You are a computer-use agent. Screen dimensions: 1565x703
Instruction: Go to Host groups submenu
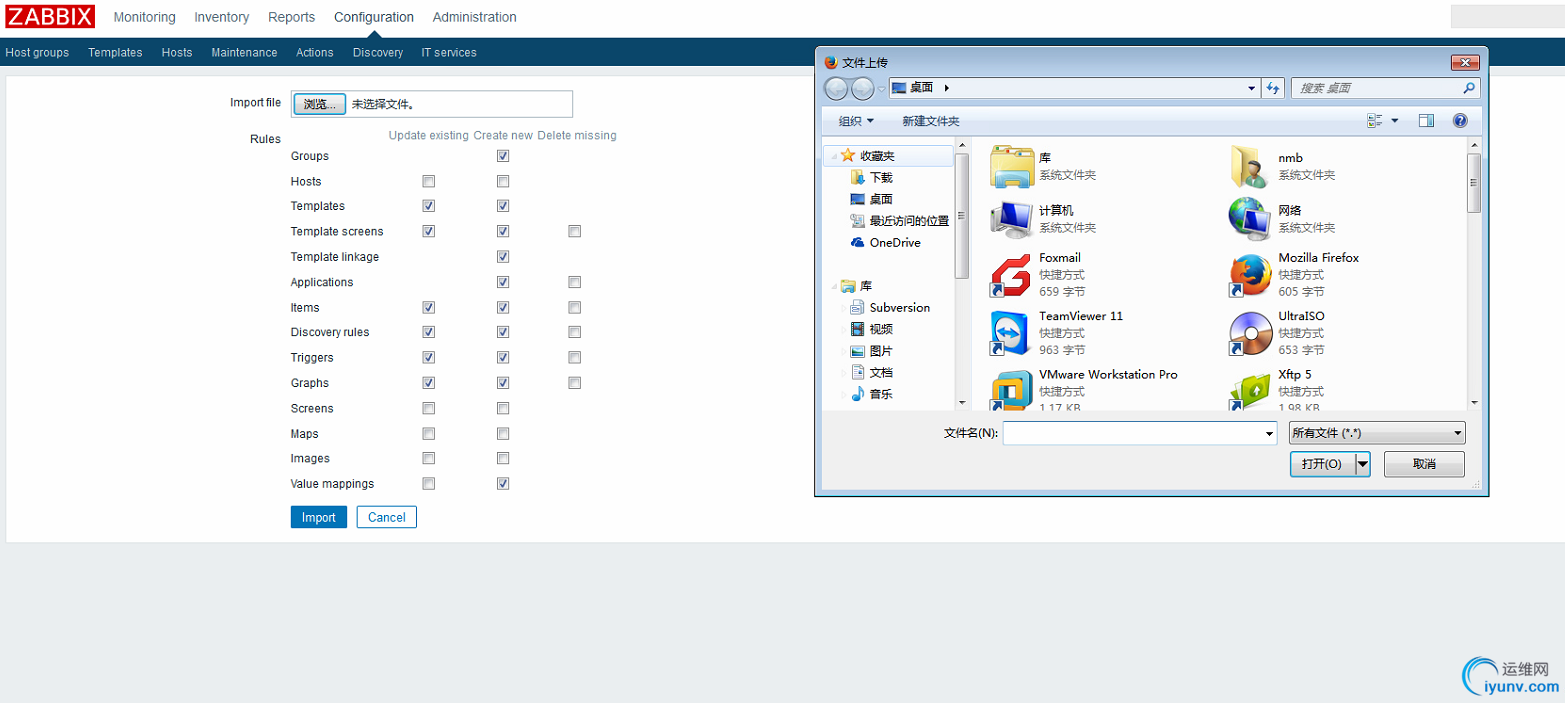(37, 52)
